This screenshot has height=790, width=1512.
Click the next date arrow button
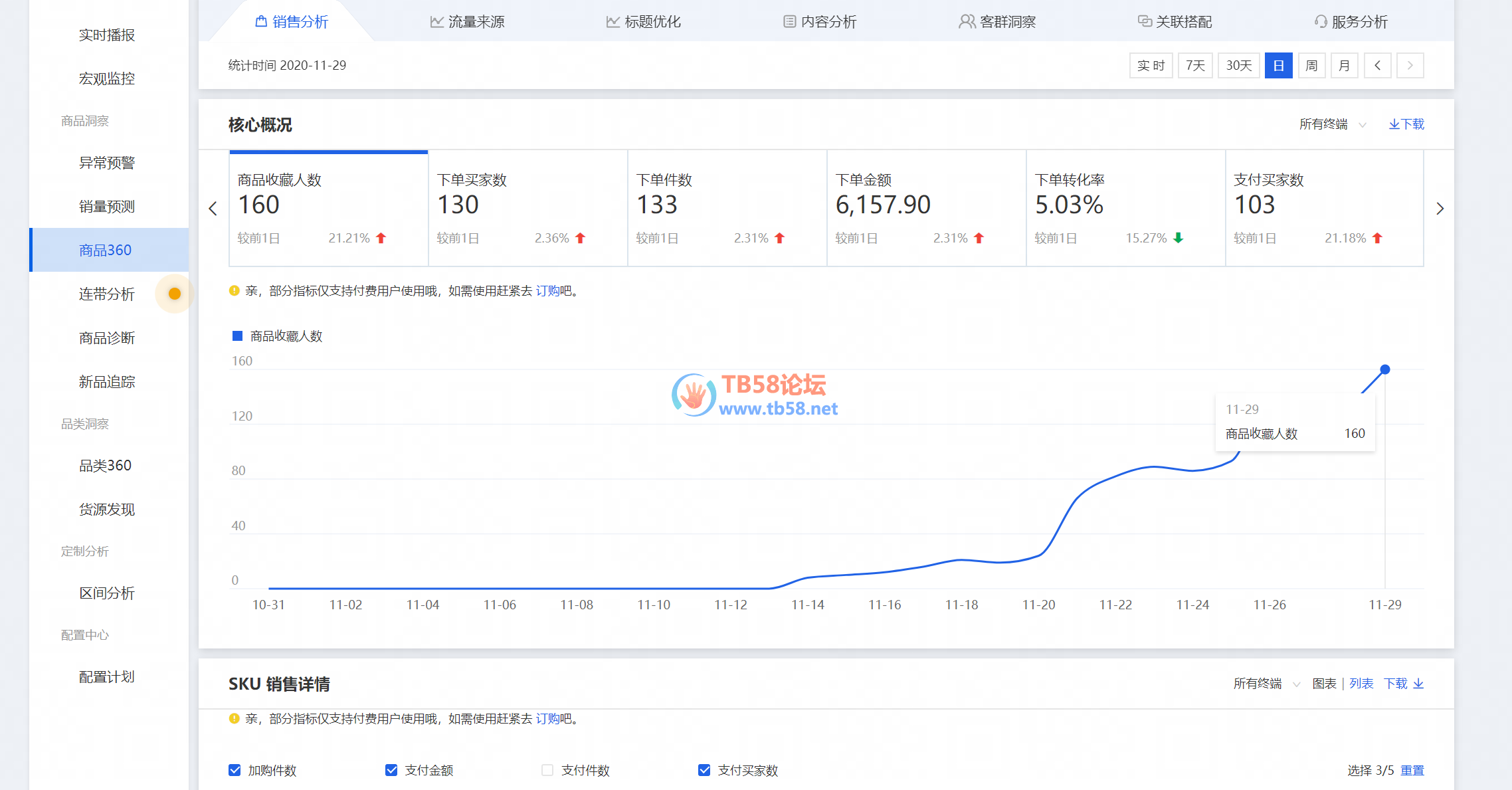pyautogui.click(x=1410, y=65)
